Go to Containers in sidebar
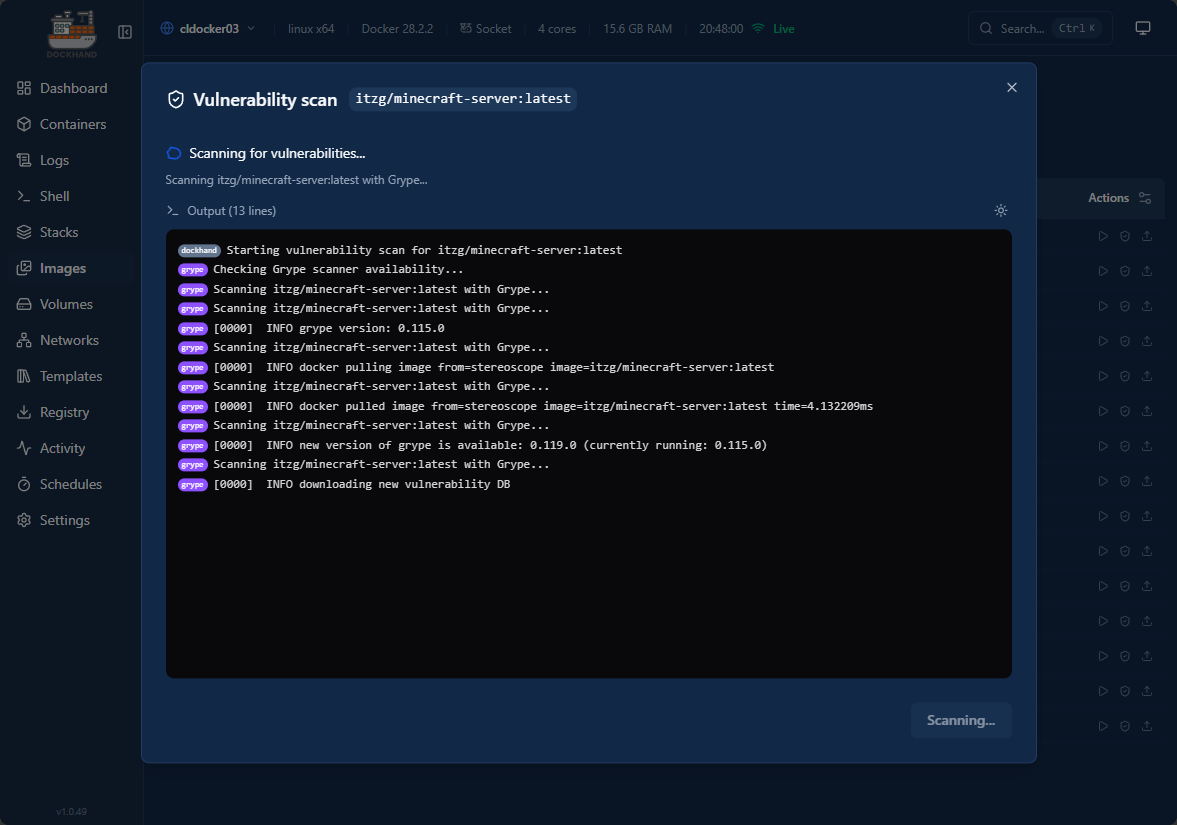1177x825 pixels. click(62, 124)
